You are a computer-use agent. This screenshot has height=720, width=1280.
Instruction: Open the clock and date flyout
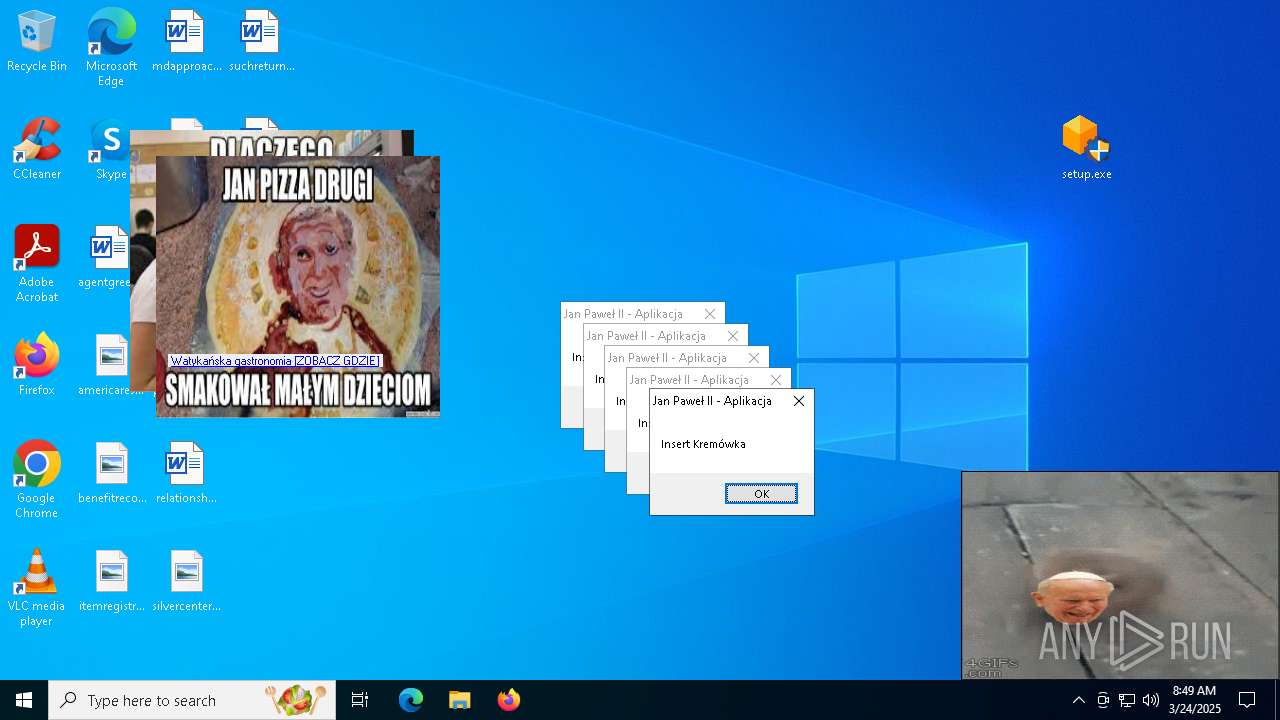(1195, 700)
